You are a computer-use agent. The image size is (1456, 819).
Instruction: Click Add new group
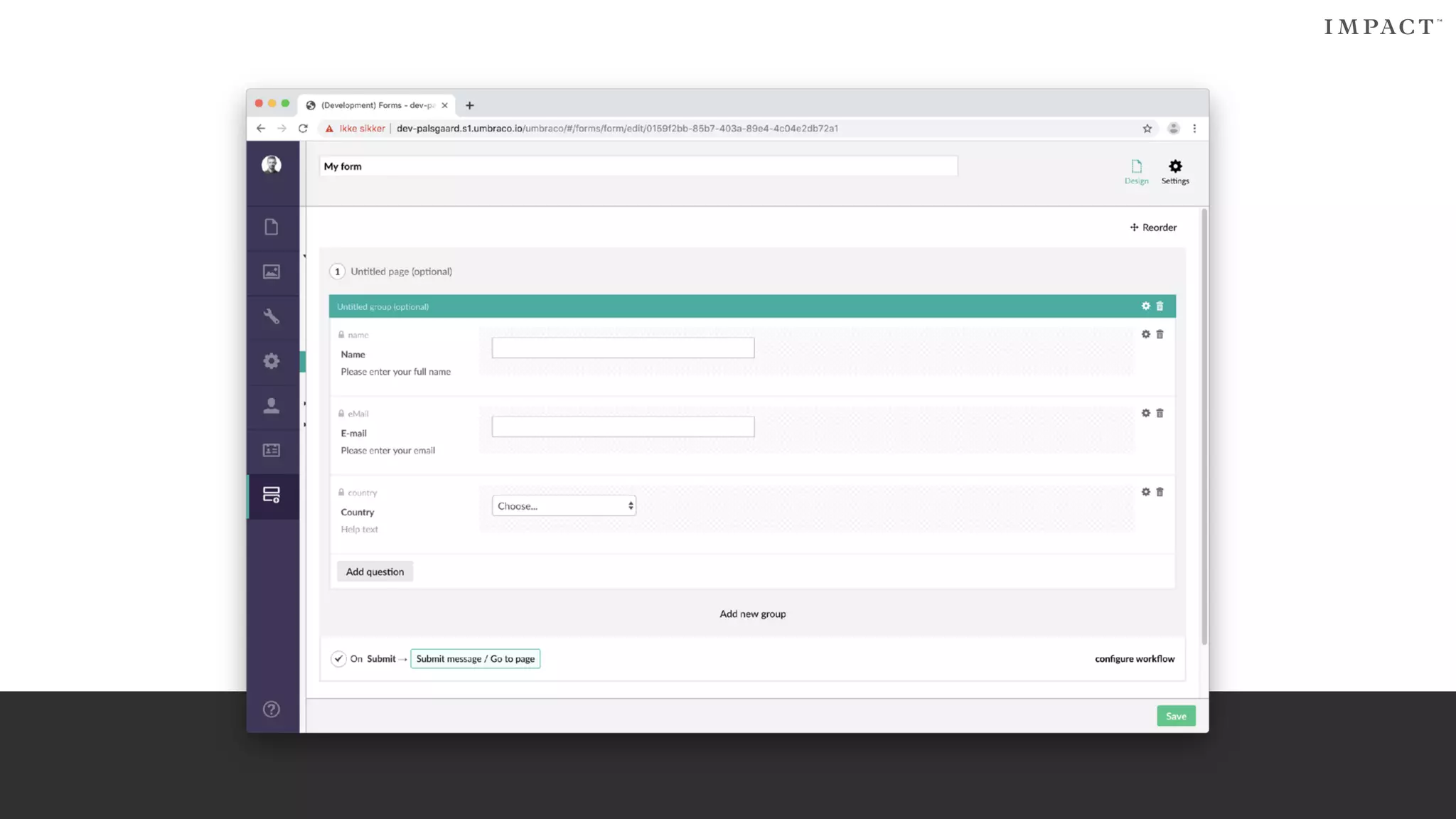(x=752, y=614)
